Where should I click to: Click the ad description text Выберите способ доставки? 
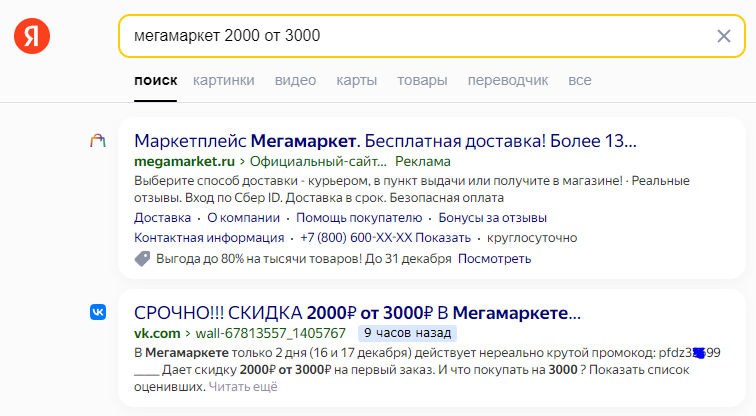(412, 189)
